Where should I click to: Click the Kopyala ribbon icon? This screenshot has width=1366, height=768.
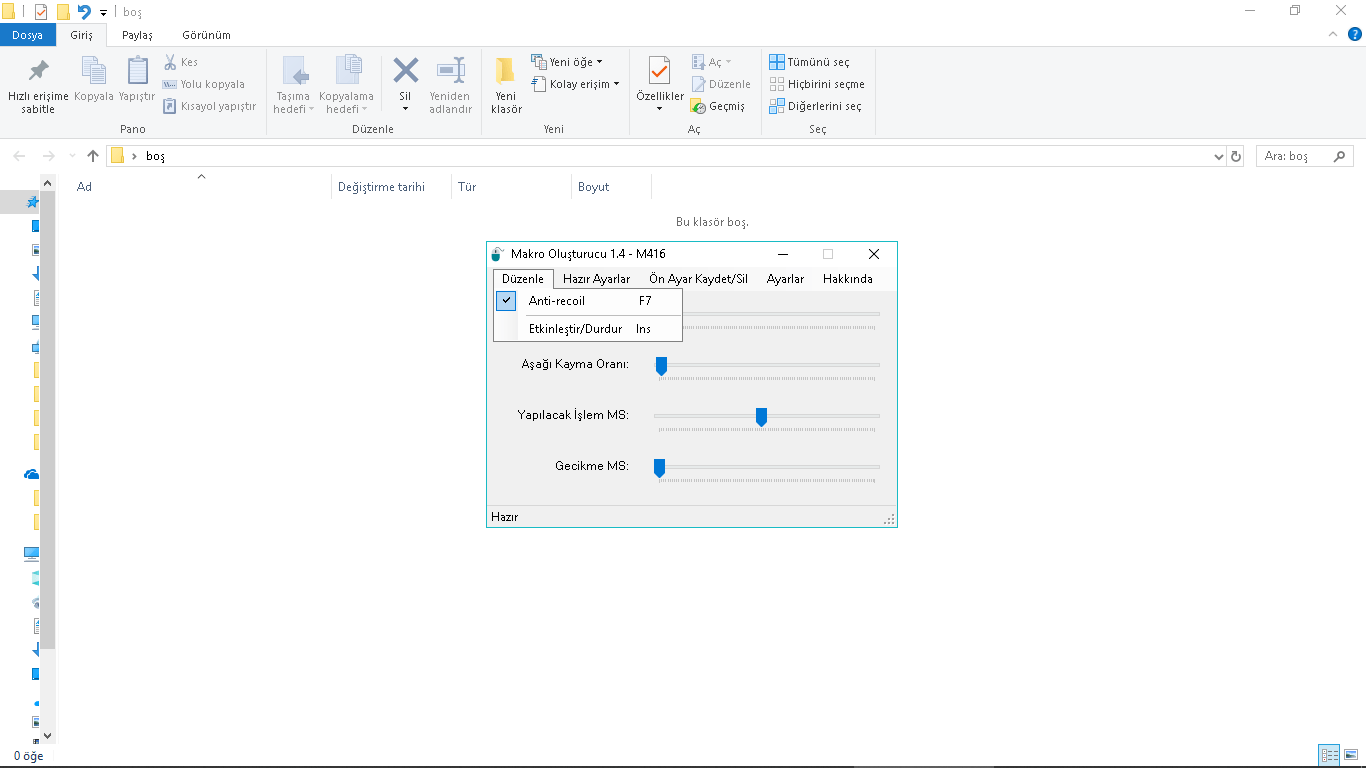pos(94,80)
